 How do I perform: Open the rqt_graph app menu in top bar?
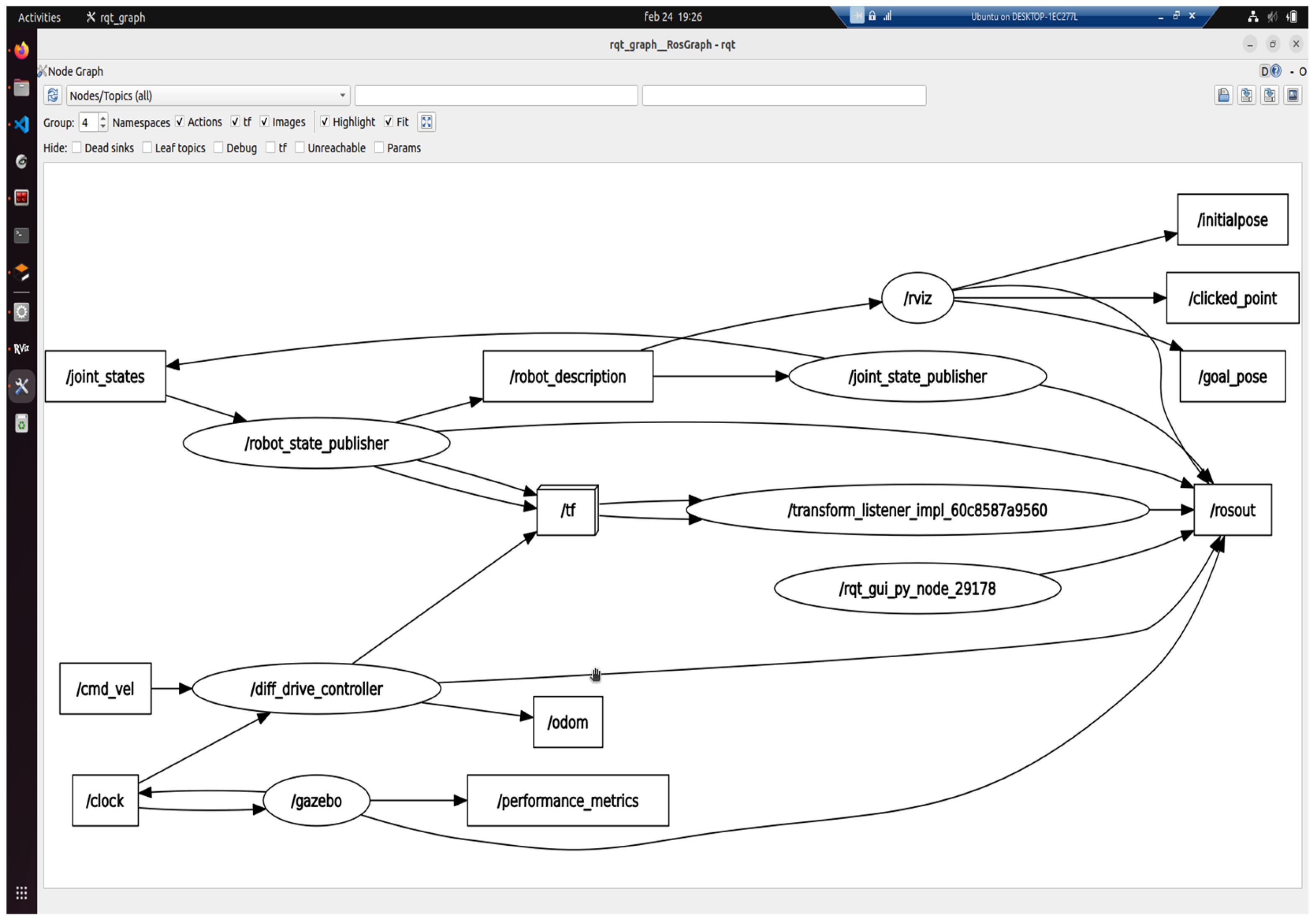(x=116, y=17)
